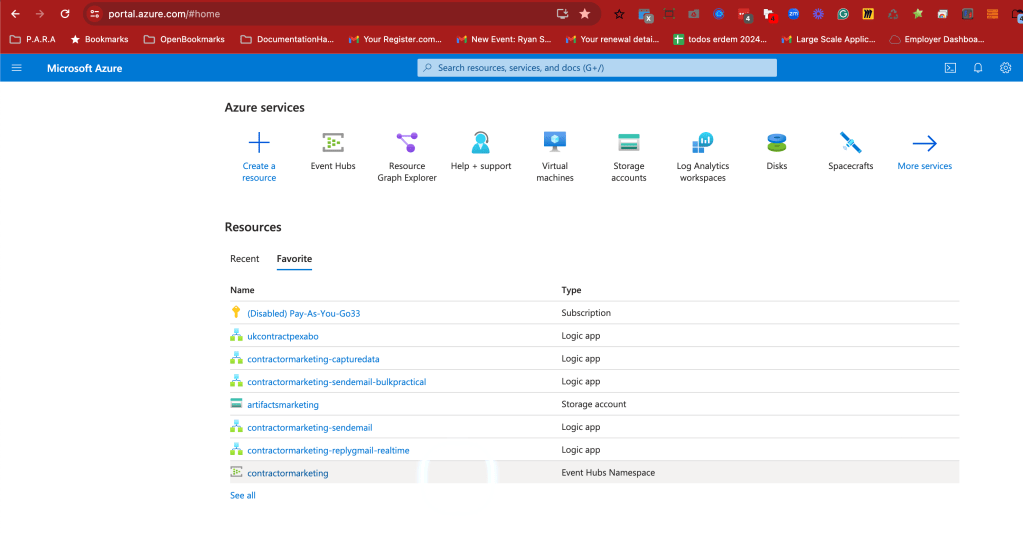Click the Event Hubs Namespace type cell
This screenshot has width=1023, height=533.
(608, 472)
